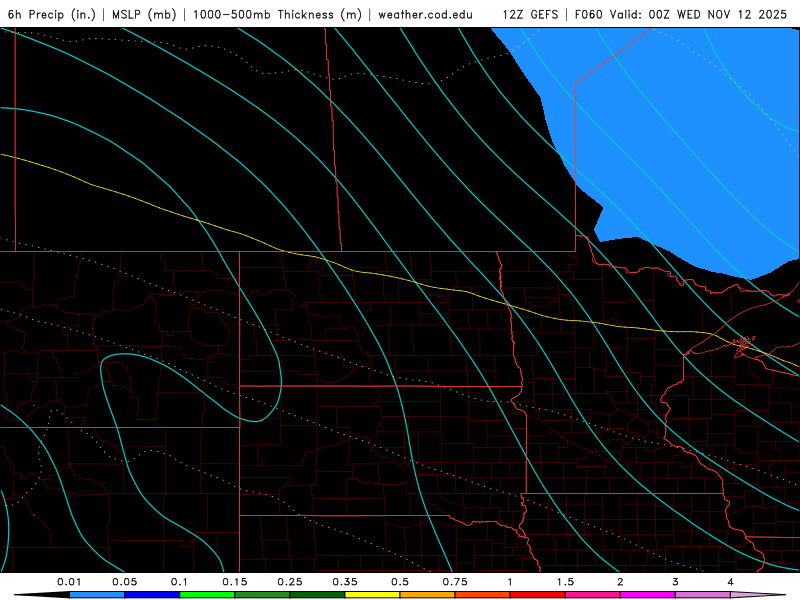The width and height of the screenshot is (800, 600).
Task: Choose the red 1–1.5 legend swatch
Action: pos(538,595)
